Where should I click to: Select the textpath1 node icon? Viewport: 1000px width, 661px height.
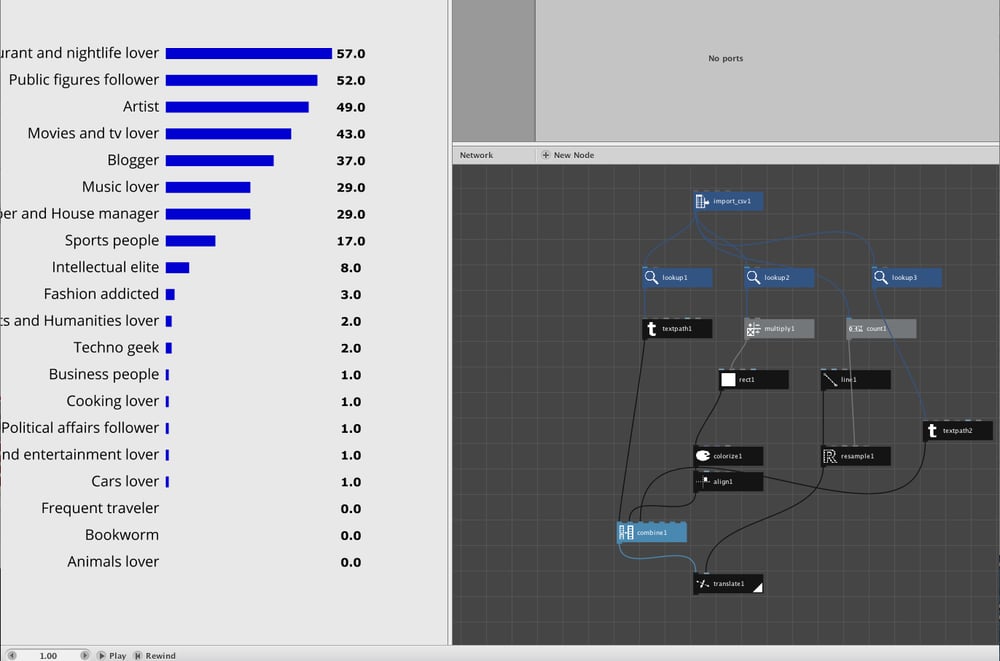tap(651, 329)
